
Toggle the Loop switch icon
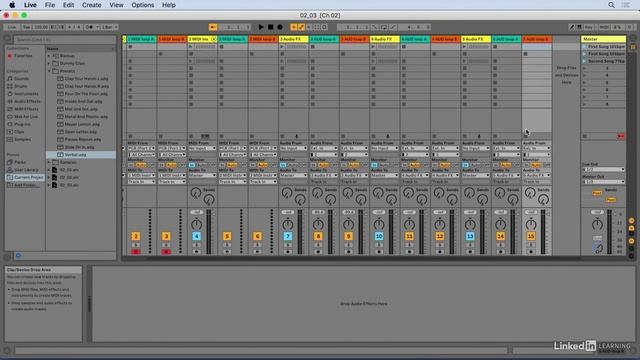384,27
